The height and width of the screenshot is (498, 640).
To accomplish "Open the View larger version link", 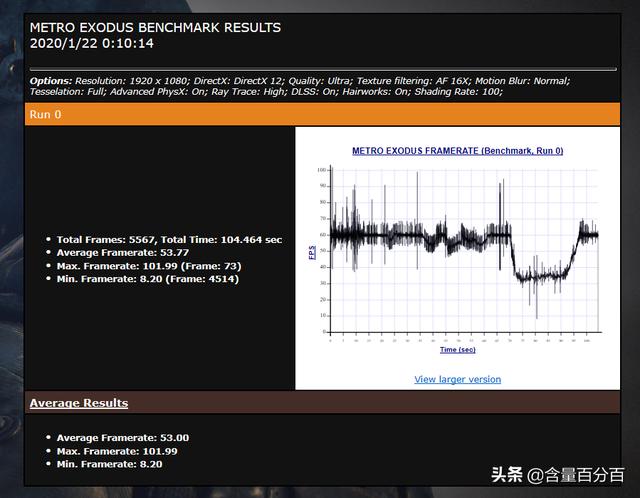I will tap(458, 379).
